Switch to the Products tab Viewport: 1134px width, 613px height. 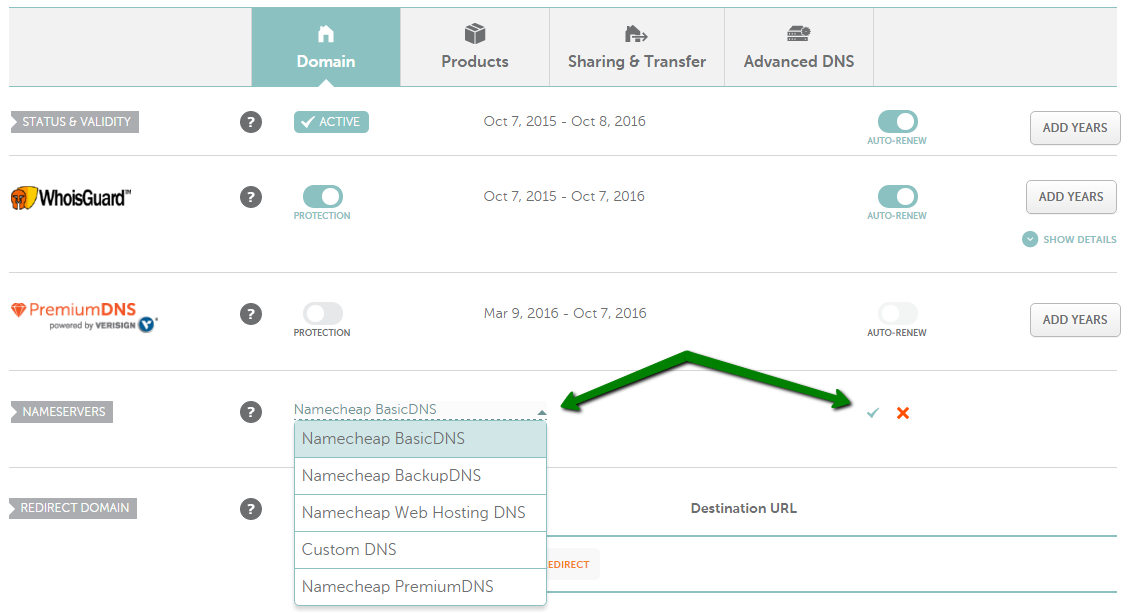(474, 47)
